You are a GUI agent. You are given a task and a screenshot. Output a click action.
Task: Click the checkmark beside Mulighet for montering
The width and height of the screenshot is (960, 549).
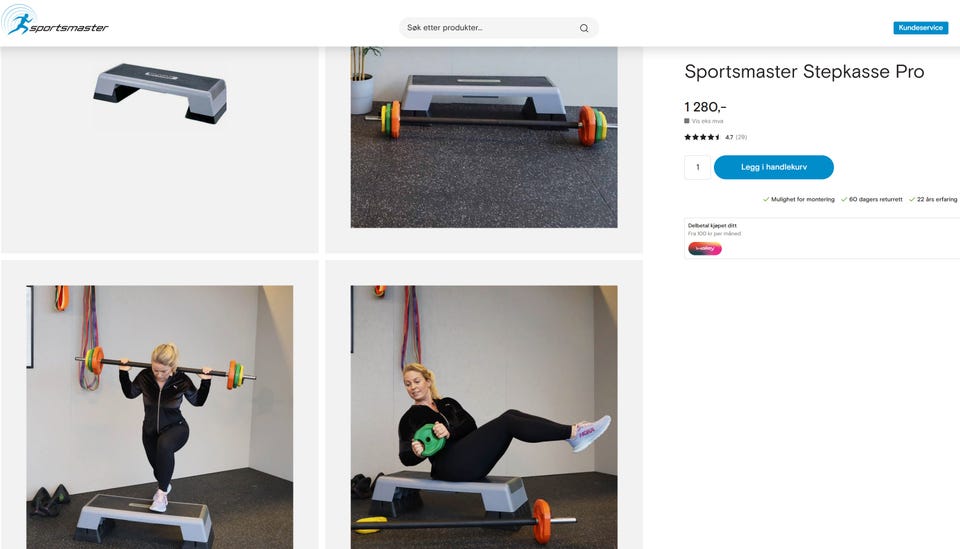(x=766, y=200)
